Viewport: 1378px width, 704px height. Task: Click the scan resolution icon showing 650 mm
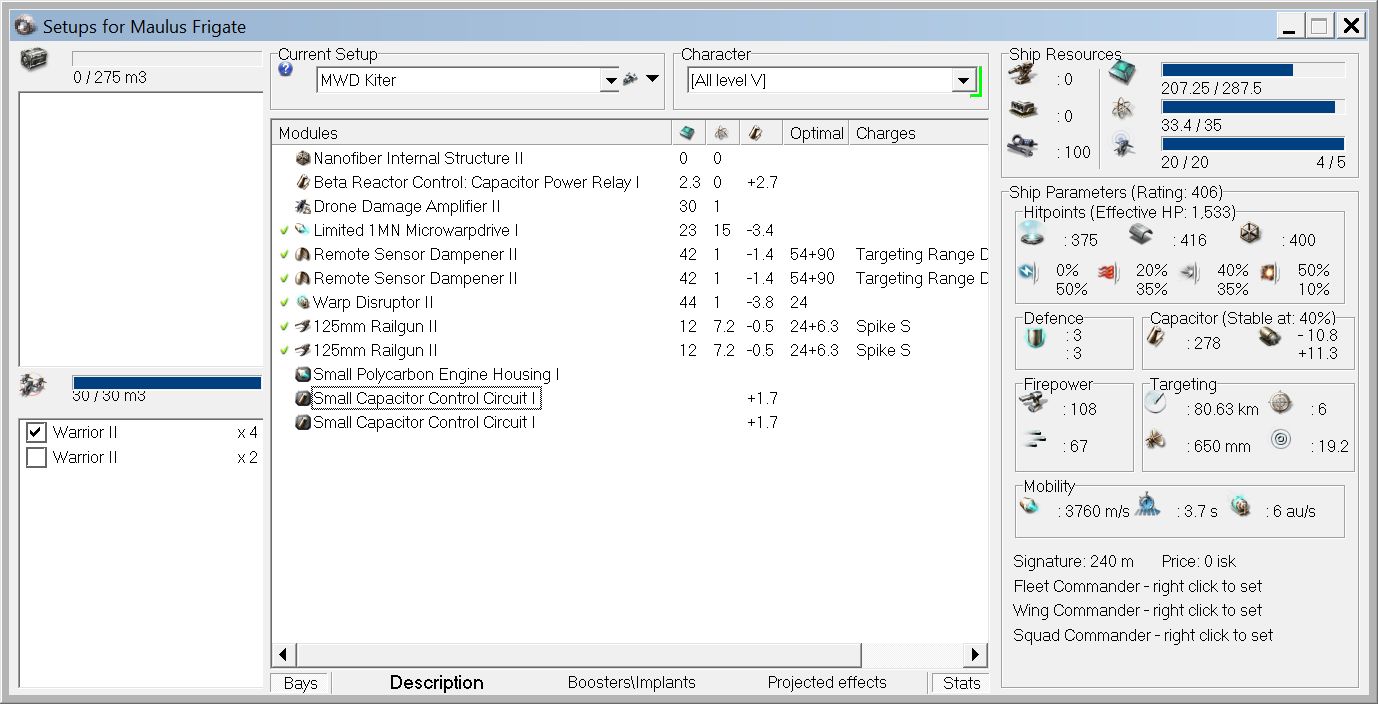tap(1157, 439)
